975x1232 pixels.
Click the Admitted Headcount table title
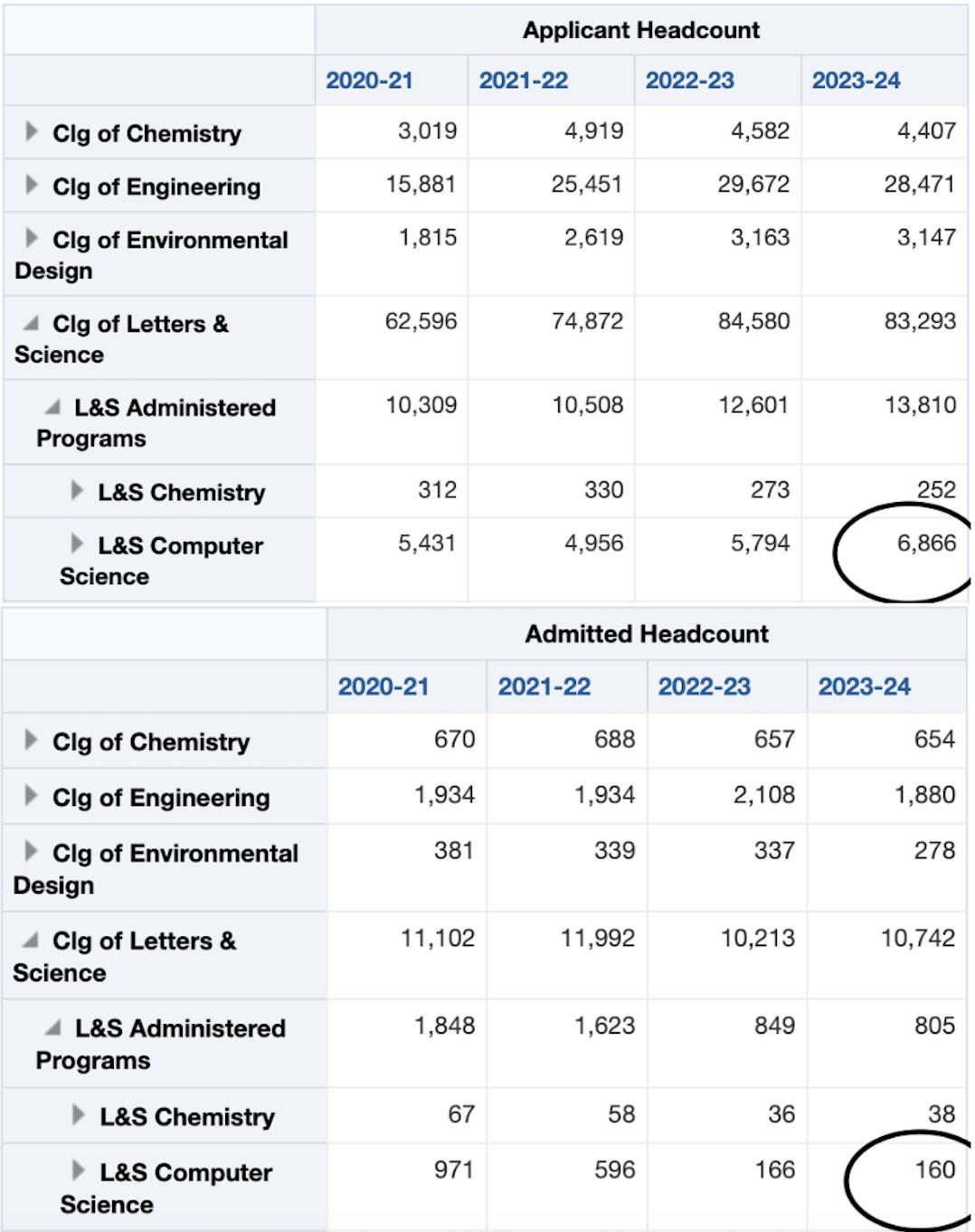click(646, 634)
